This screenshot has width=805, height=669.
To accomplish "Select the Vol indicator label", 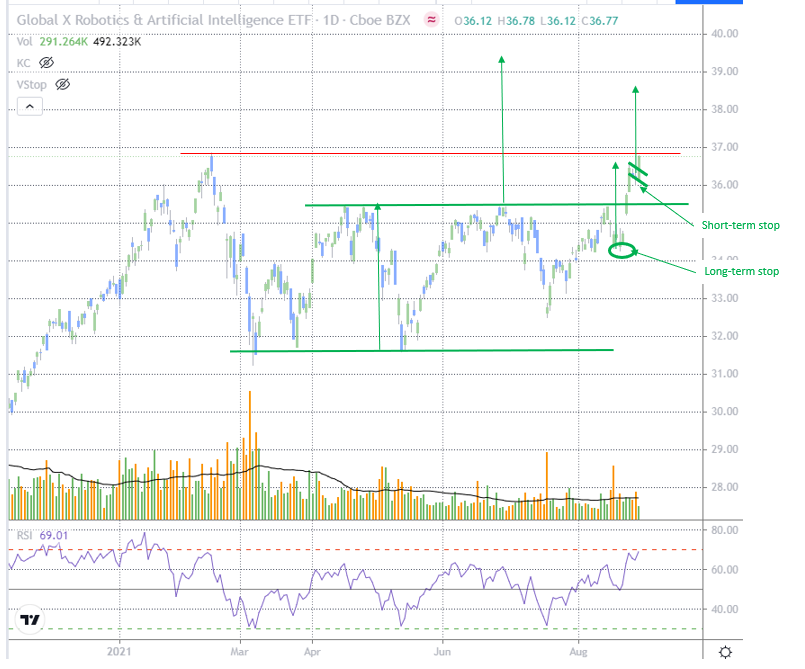I will point(24,42).
